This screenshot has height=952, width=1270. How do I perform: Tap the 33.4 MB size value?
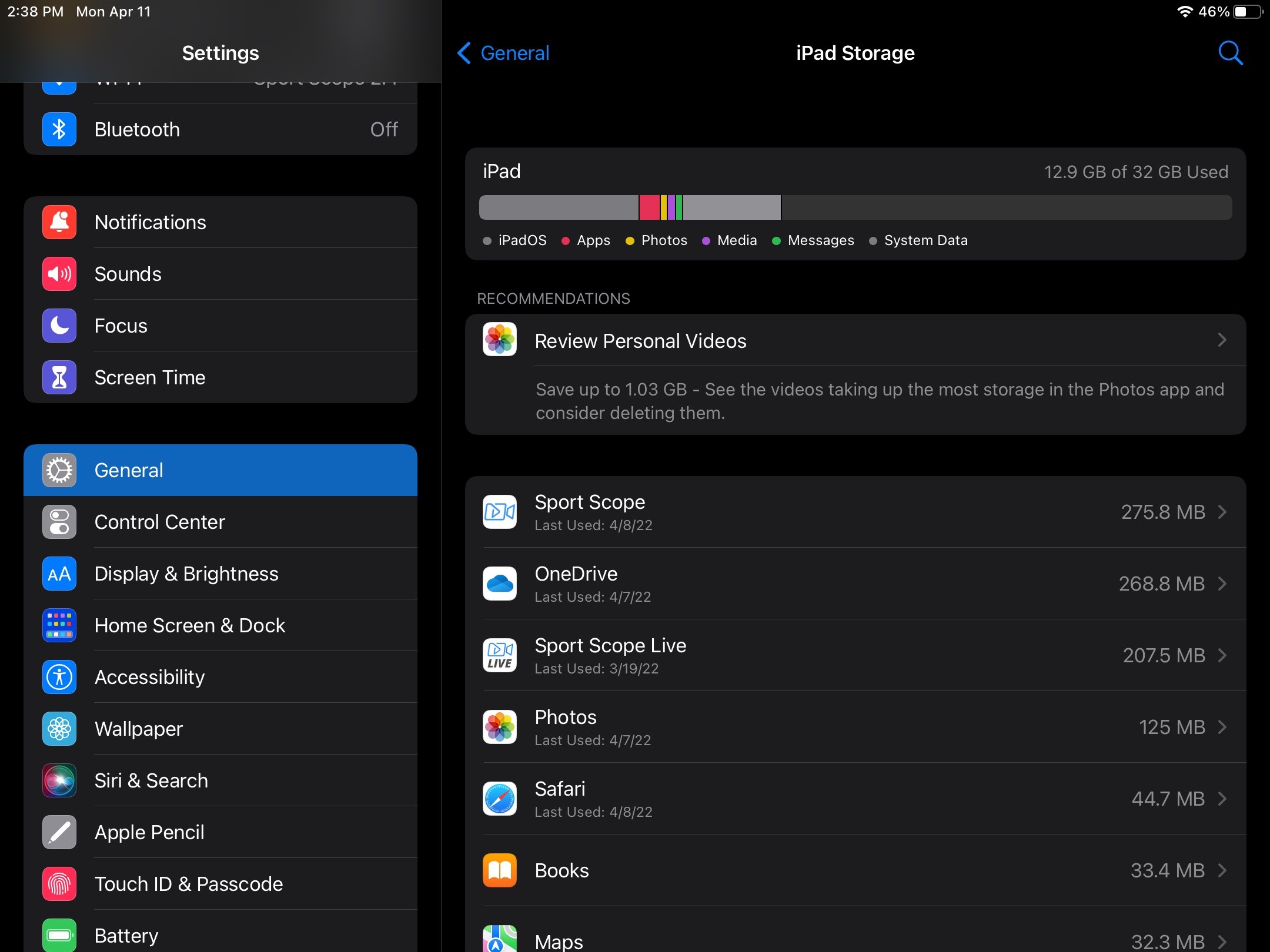click(x=1168, y=870)
